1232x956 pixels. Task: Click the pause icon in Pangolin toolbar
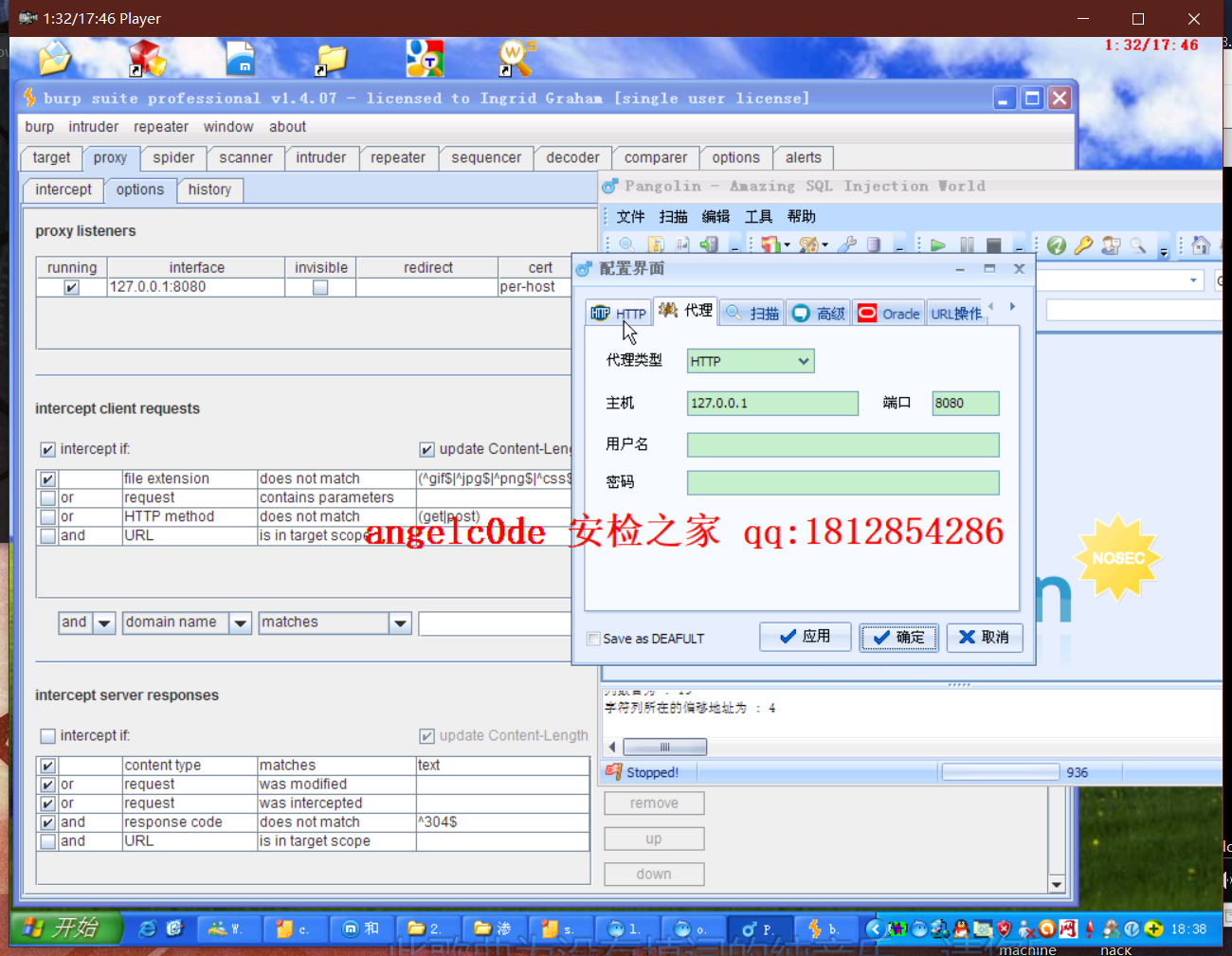point(967,245)
